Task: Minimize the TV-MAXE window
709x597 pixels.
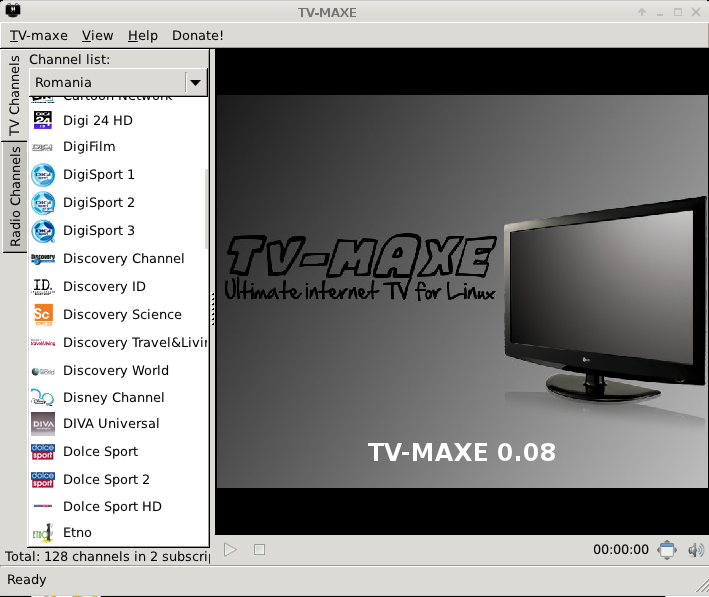Action: point(660,13)
